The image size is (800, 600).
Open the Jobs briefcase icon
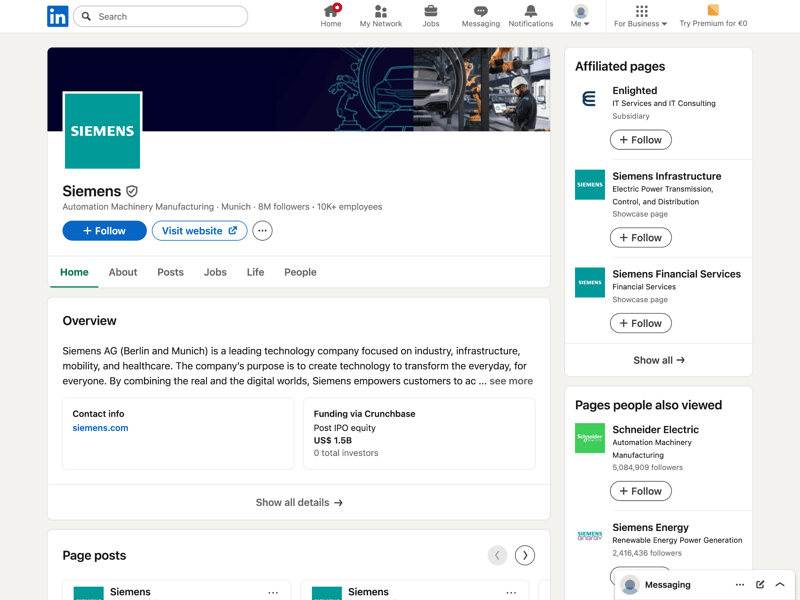pos(430,12)
